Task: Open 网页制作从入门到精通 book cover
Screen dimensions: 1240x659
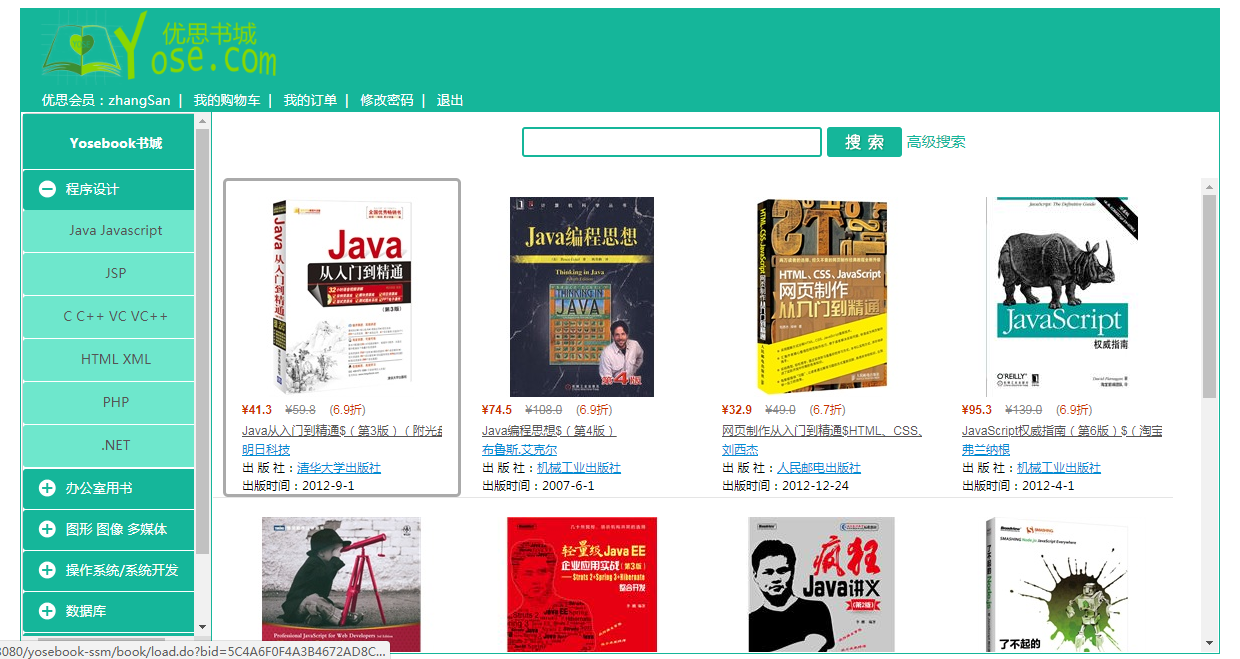Action: (x=822, y=297)
